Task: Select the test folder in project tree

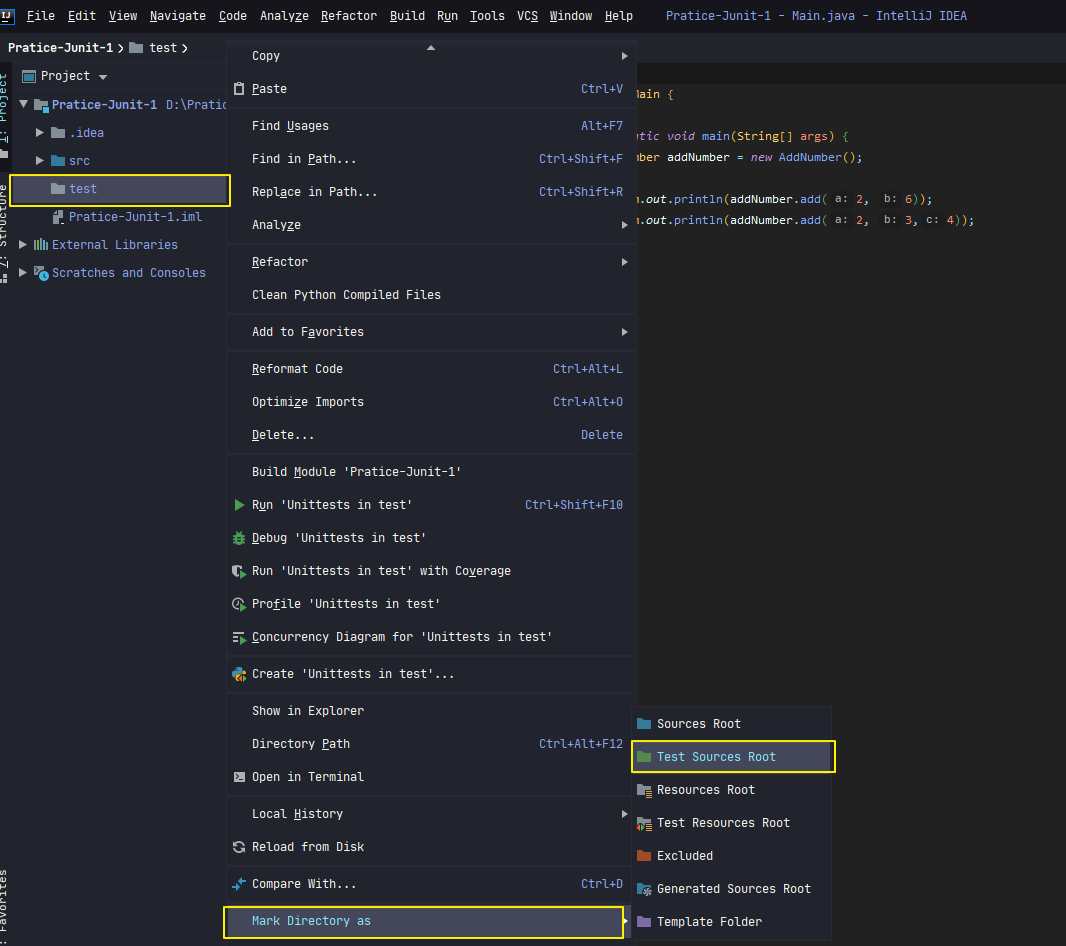Action: point(120,190)
